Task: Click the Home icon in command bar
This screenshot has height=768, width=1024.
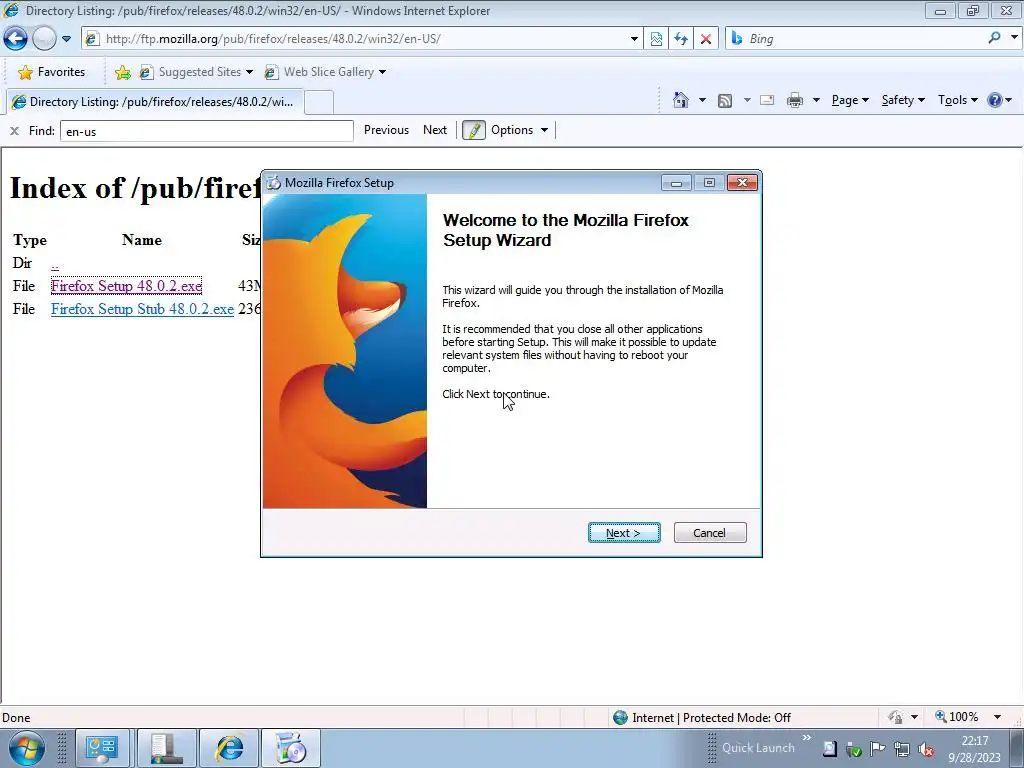Action: 680,100
